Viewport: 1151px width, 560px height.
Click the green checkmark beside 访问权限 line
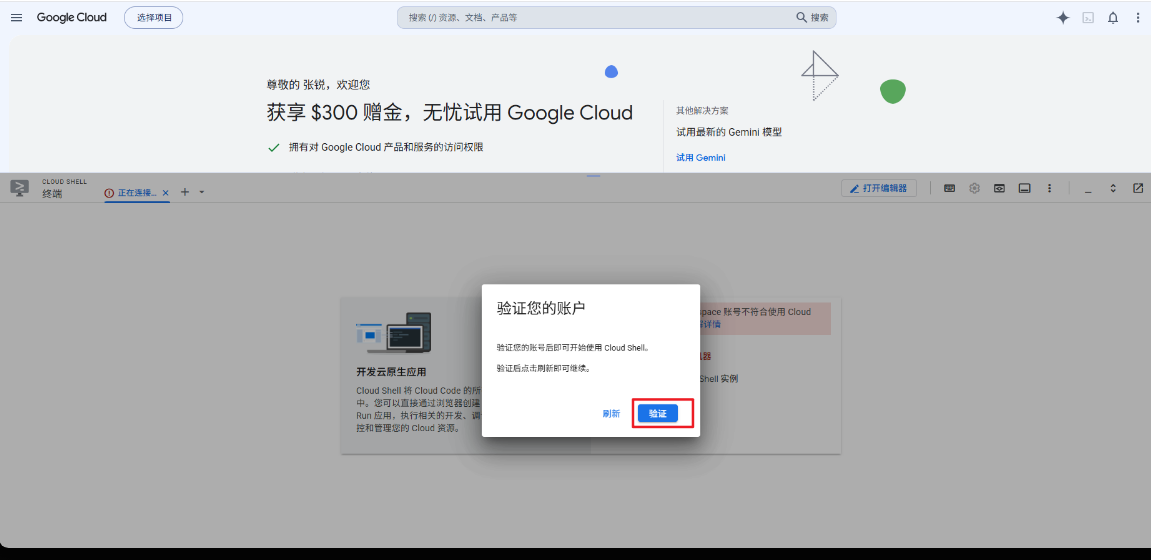coord(274,148)
